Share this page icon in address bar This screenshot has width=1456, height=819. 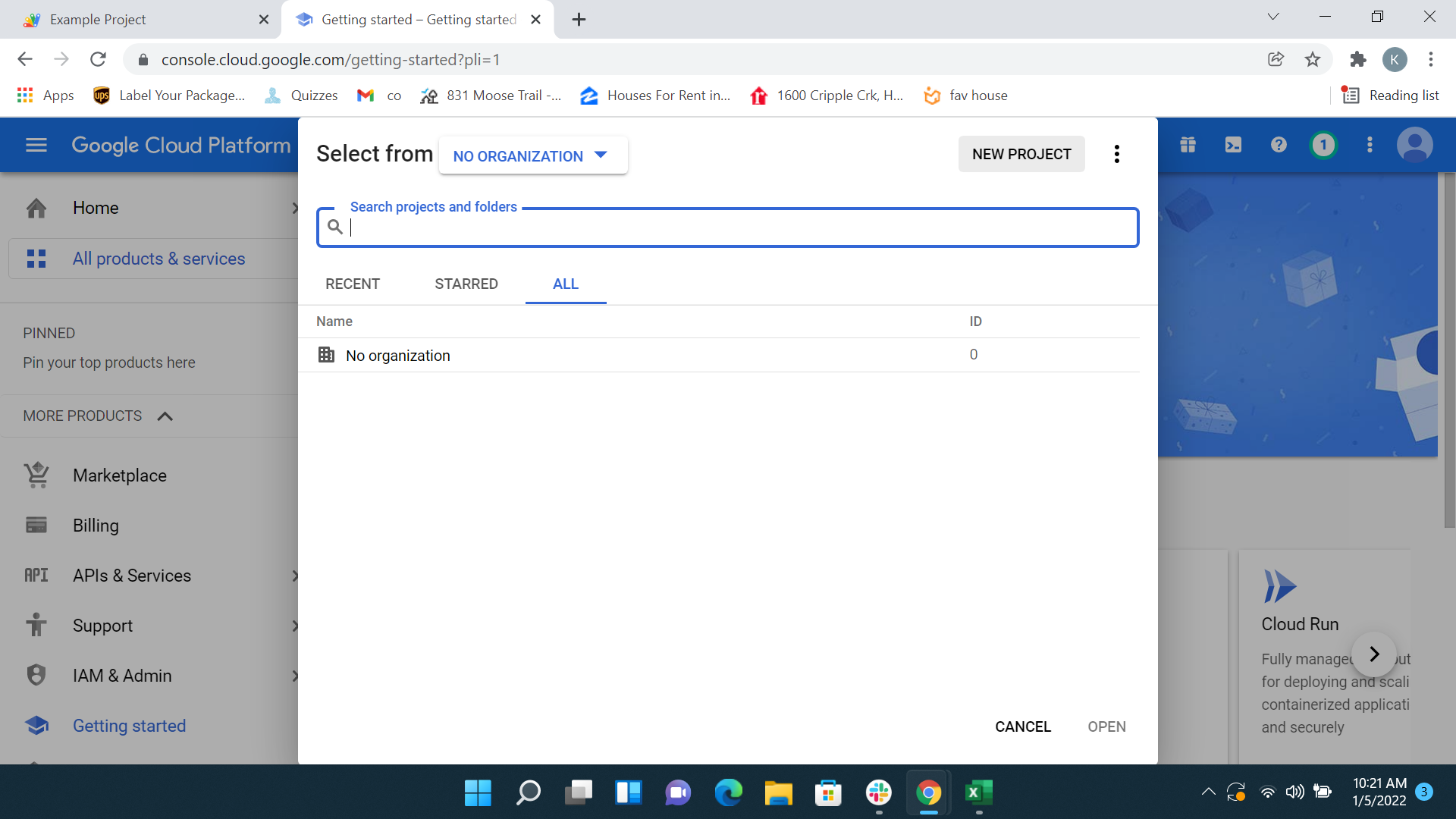click(1276, 59)
